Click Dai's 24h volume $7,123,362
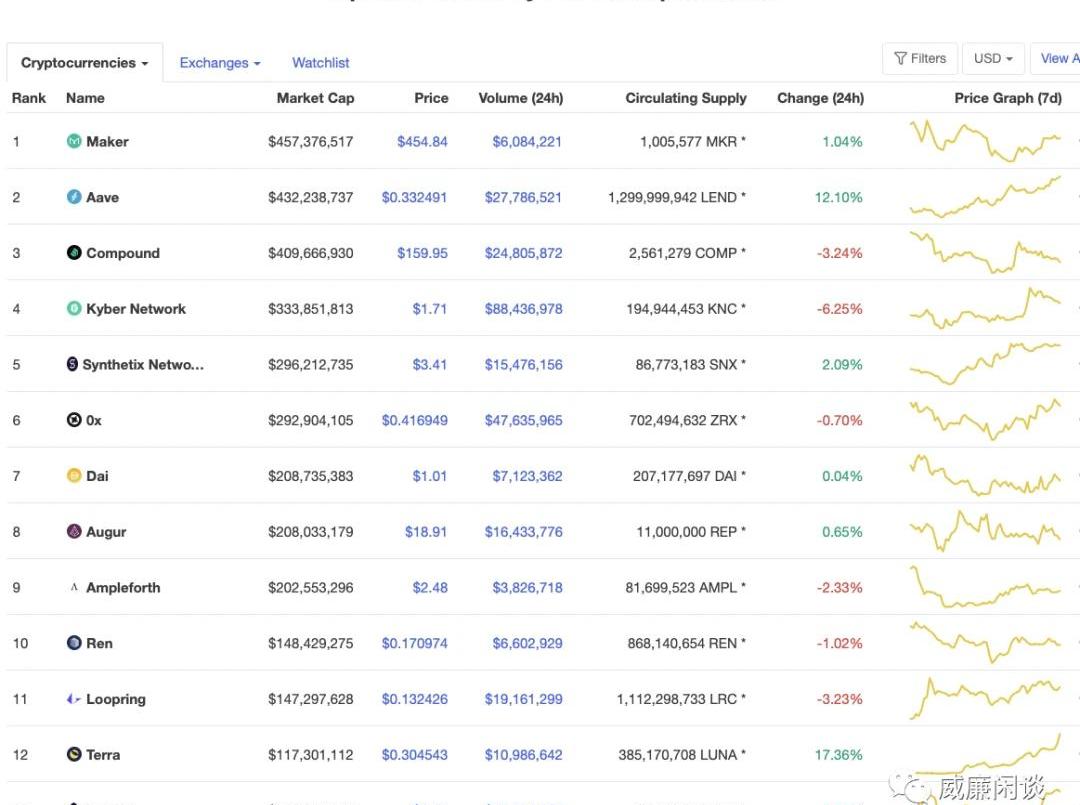The width and height of the screenshot is (1080, 805). pos(527,476)
